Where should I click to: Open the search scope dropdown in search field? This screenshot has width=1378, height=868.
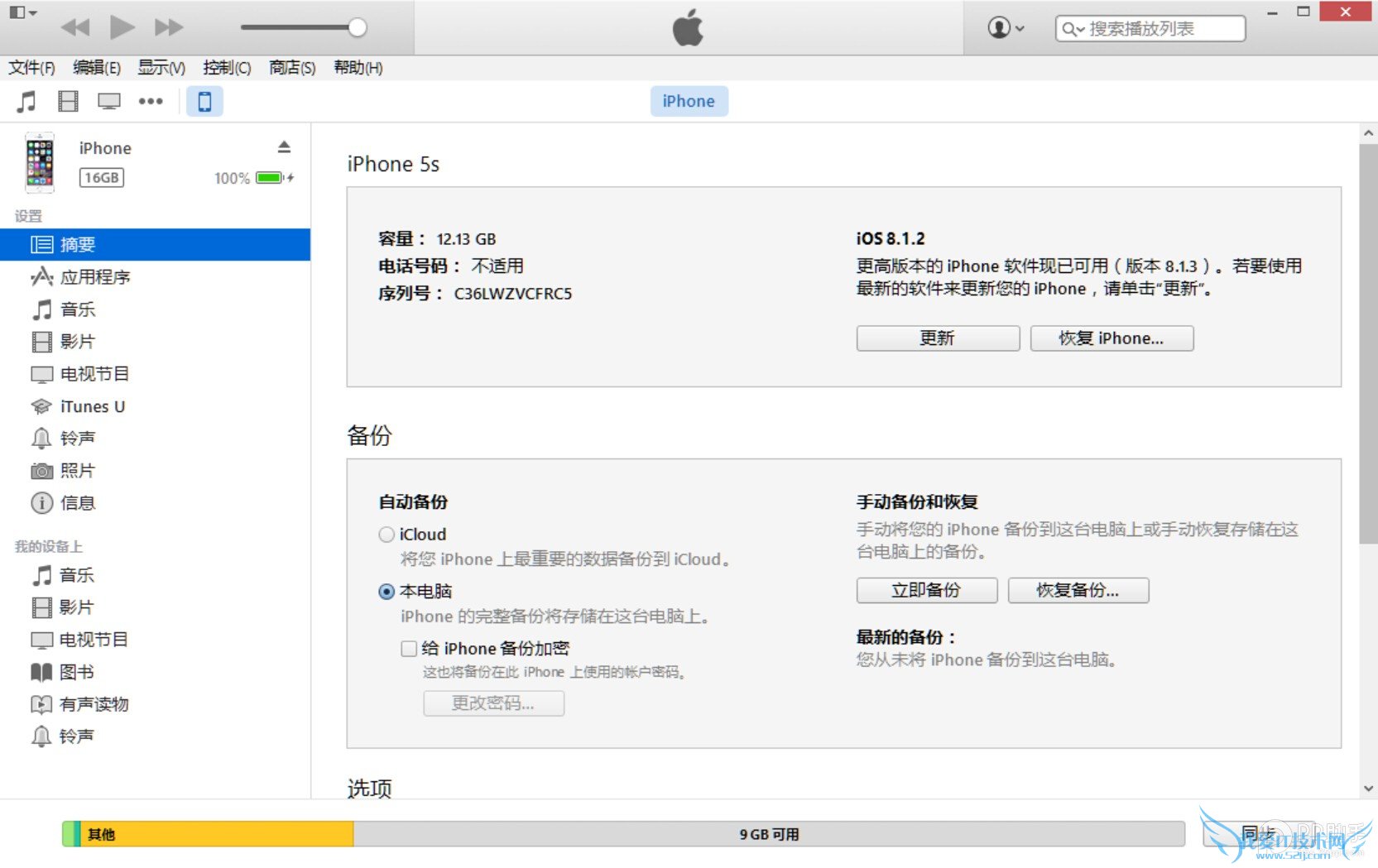click(x=1074, y=27)
